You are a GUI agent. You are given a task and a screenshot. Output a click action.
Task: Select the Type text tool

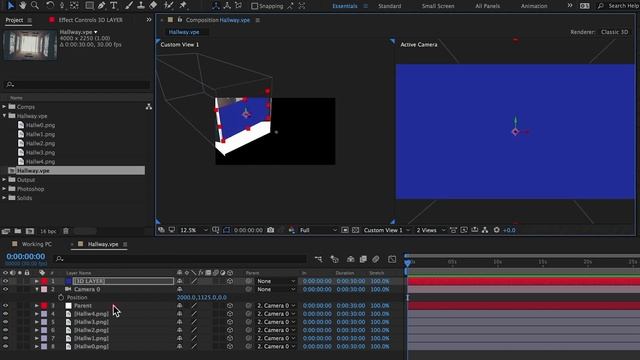pyautogui.click(x=113, y=5)
